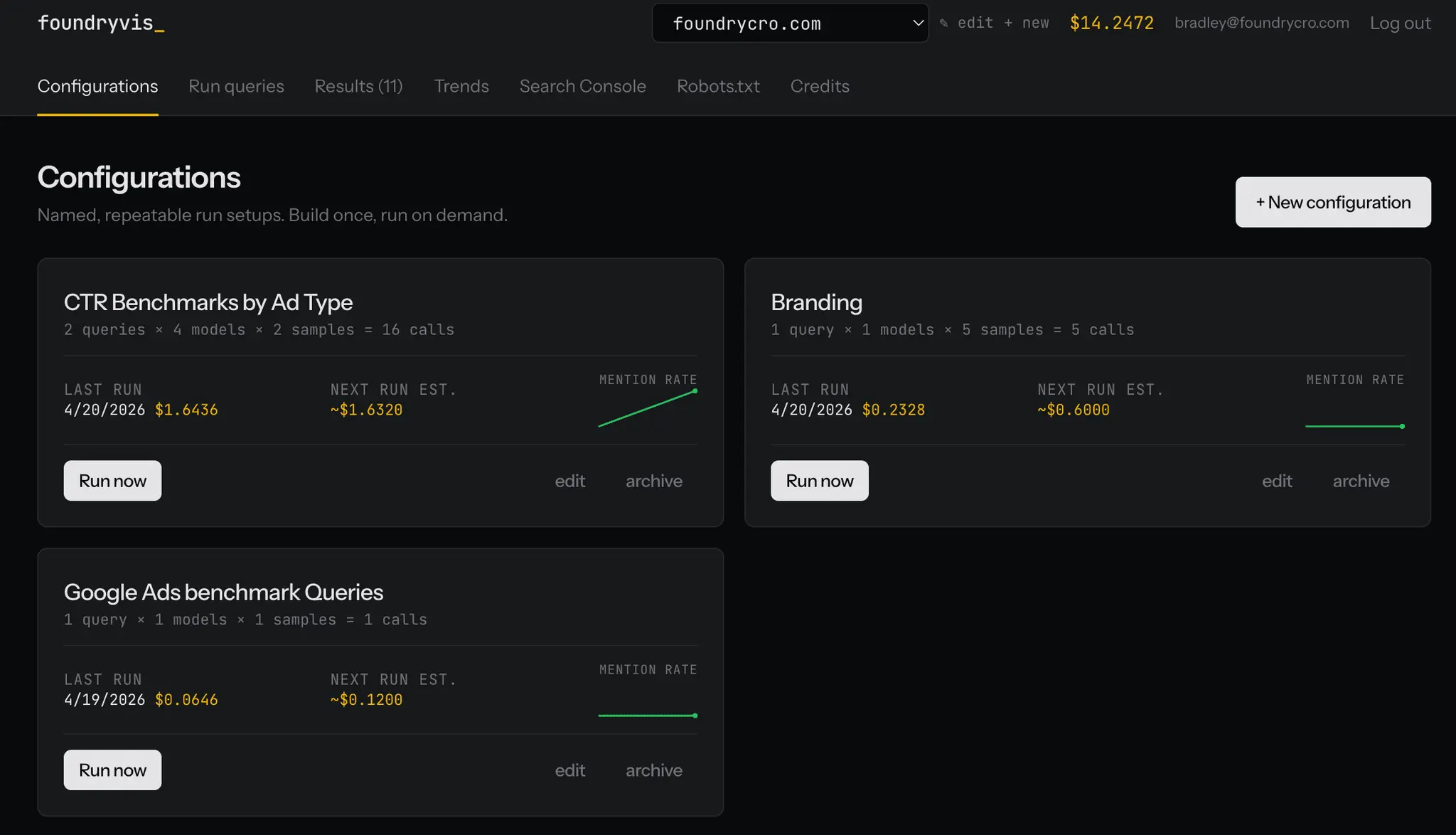Viewport: 1456px width, 835px height.
Task: Click the CTR Benchmarks mention rate sparkline
Action: (648, 409)
